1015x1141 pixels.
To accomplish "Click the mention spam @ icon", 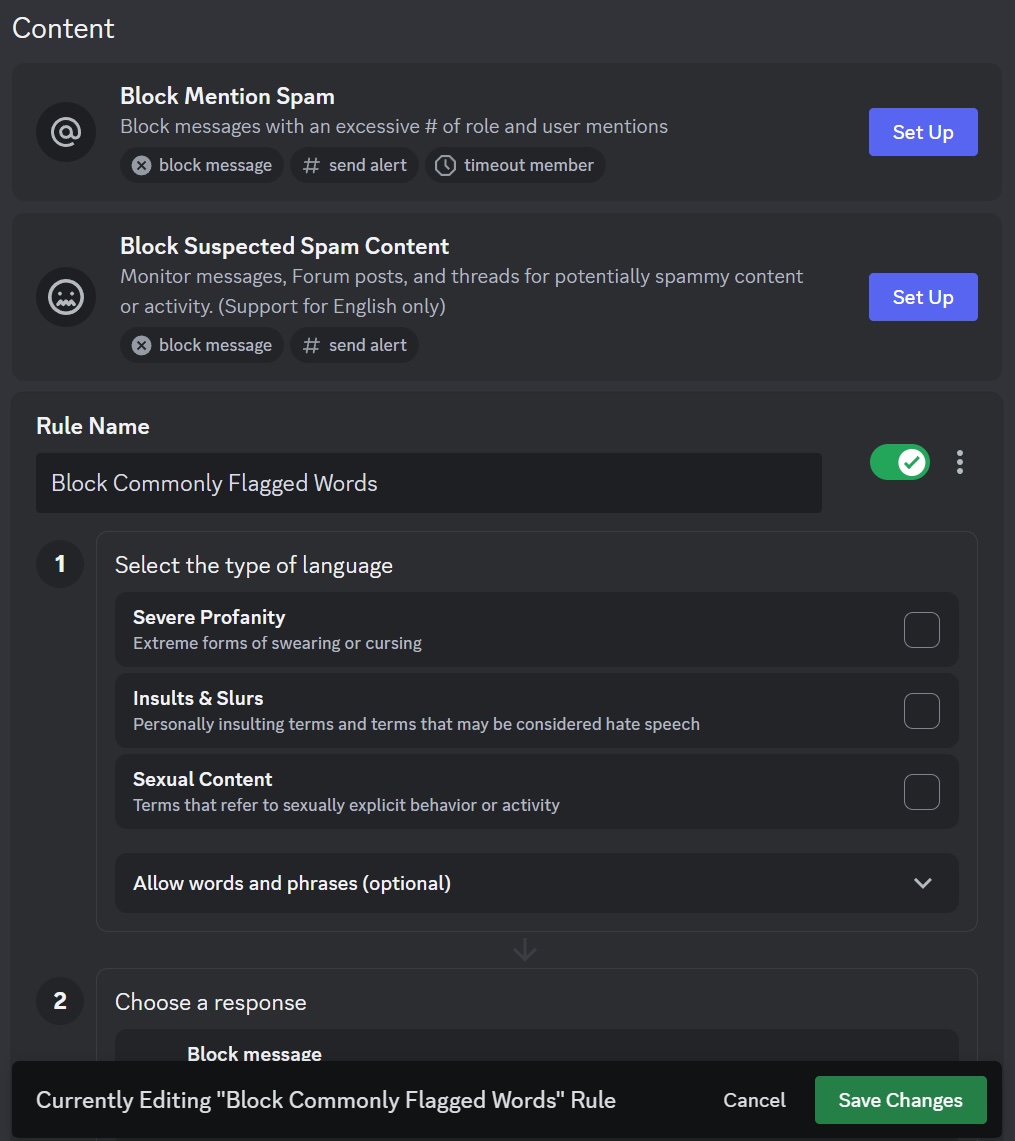I will [x=65, y=131].
